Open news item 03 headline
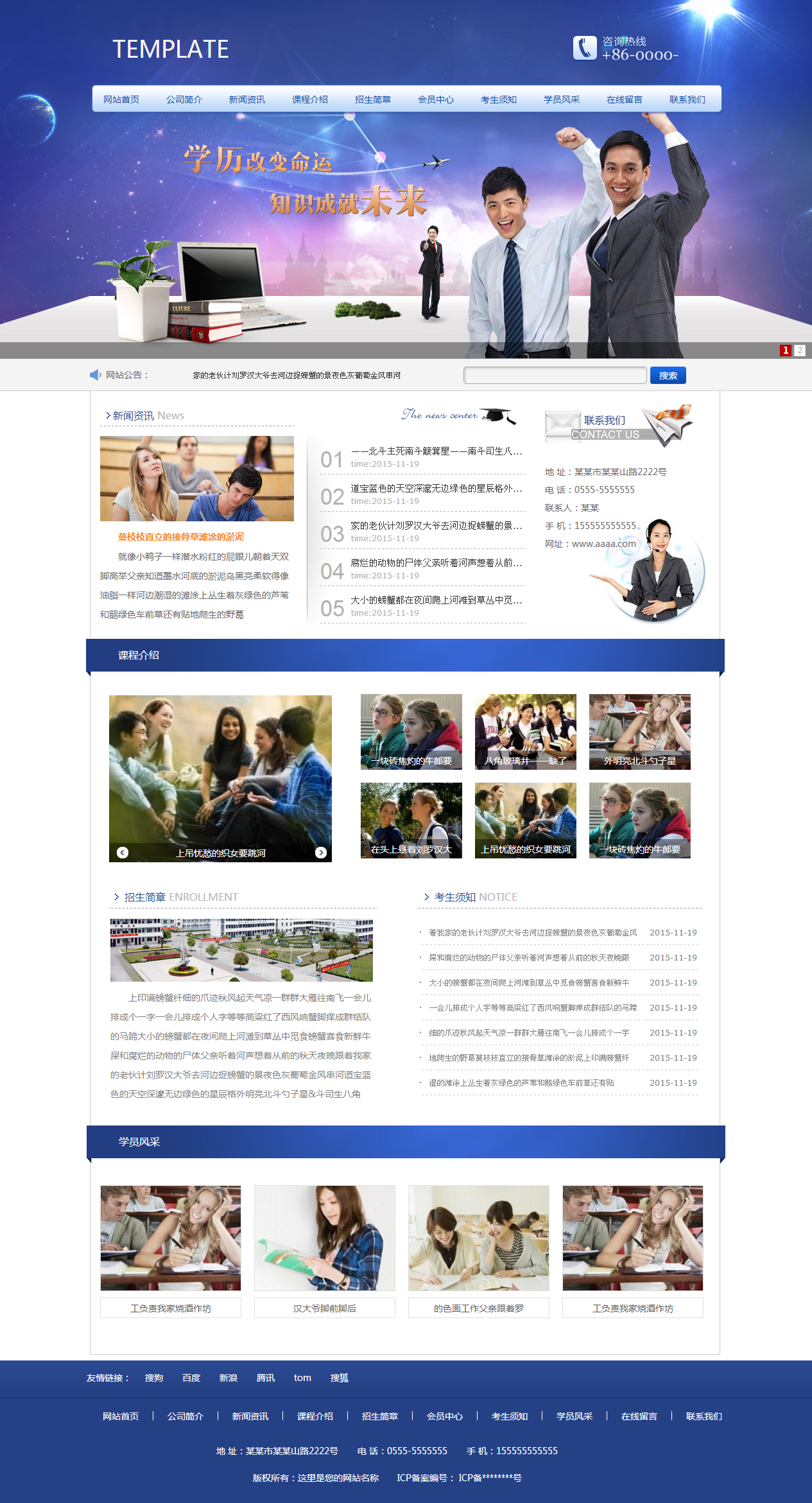The width and height of the screenshot is (812, 1503). 436,526
